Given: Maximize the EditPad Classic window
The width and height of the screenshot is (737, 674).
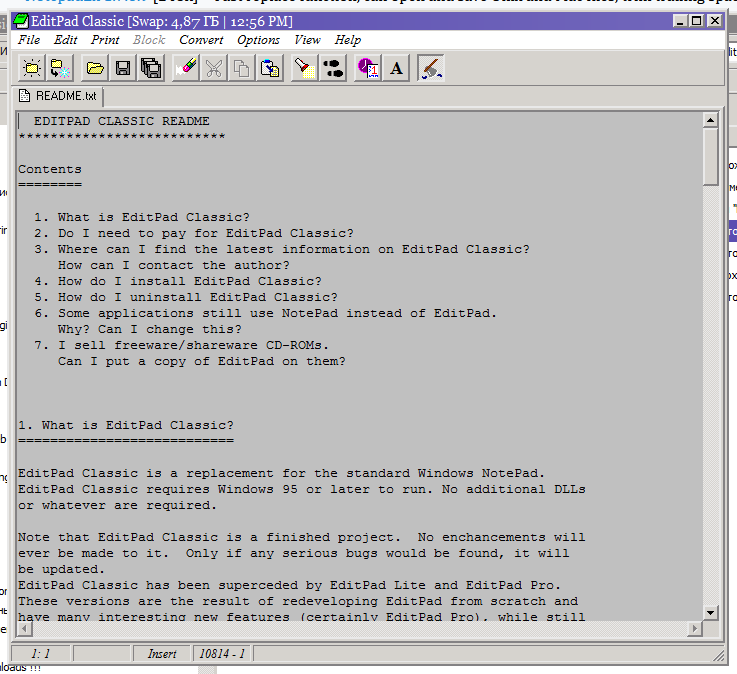Looking at the screenshot, I should pyautogui.click(x=697, y=21).
